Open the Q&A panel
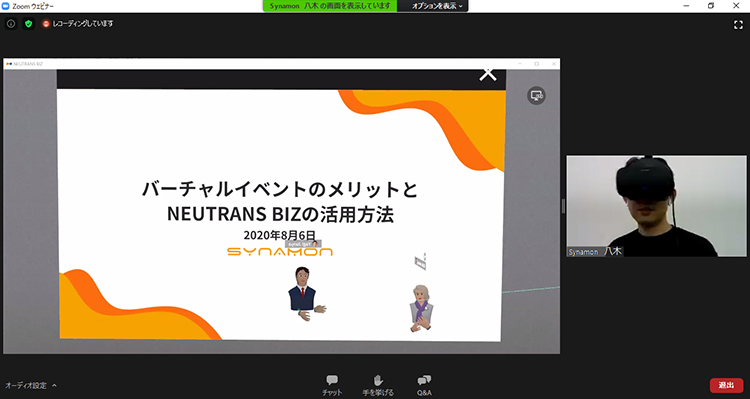750x399 pixels. pos(424,386)
